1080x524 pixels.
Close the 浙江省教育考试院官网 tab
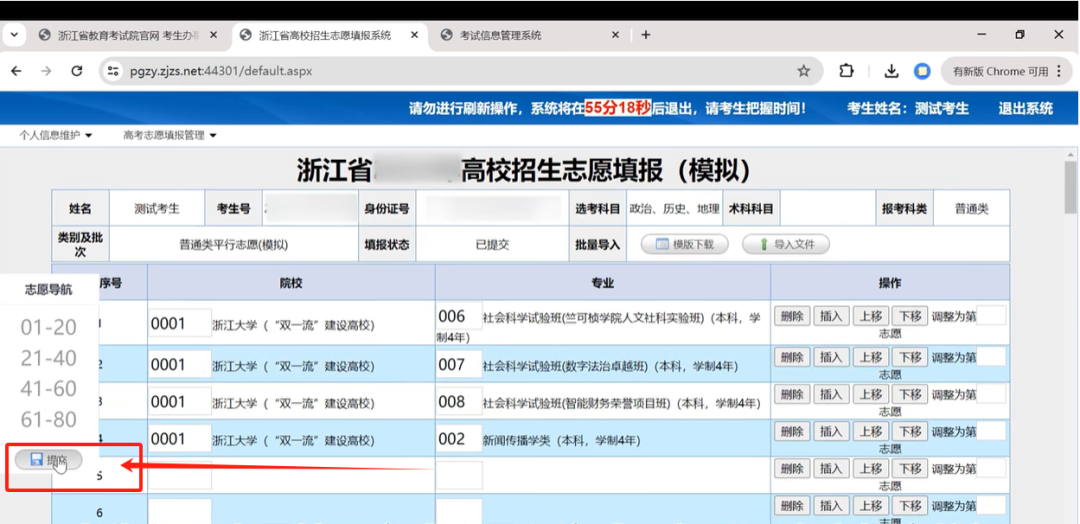tap(214, 35)
